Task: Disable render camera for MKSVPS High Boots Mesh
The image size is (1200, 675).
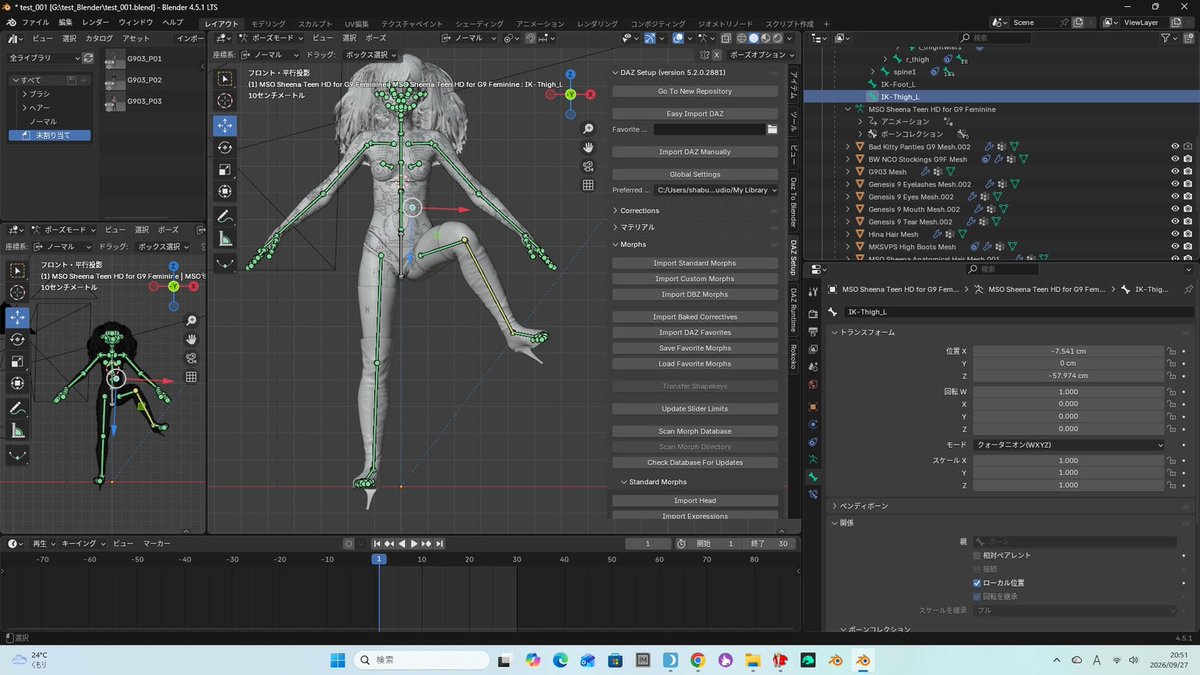Action: tap(1187, 247)
